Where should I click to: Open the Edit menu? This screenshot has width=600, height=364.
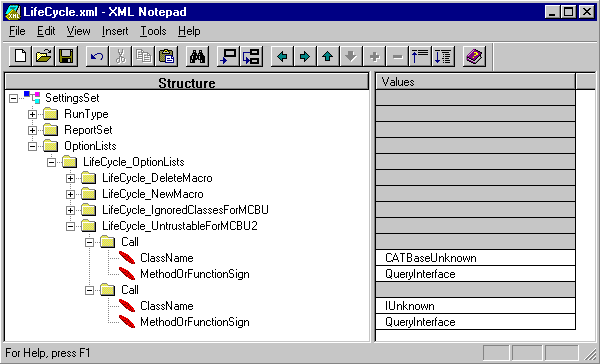click(46, 31)
